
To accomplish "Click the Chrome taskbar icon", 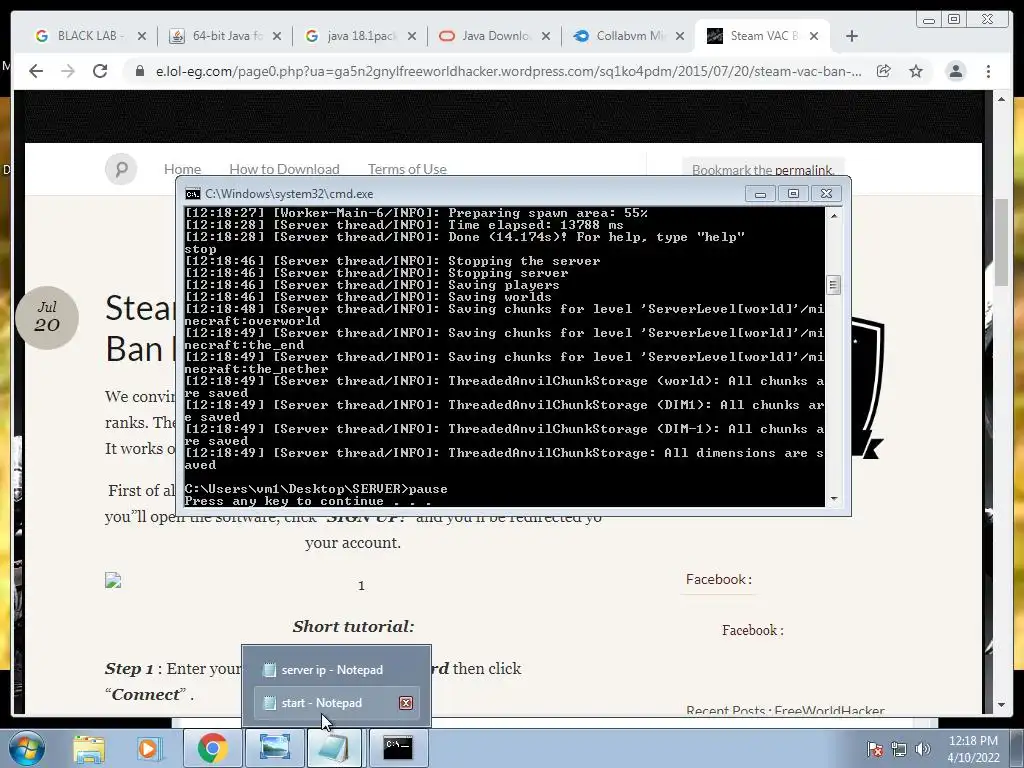I will [x=212, y=748].
